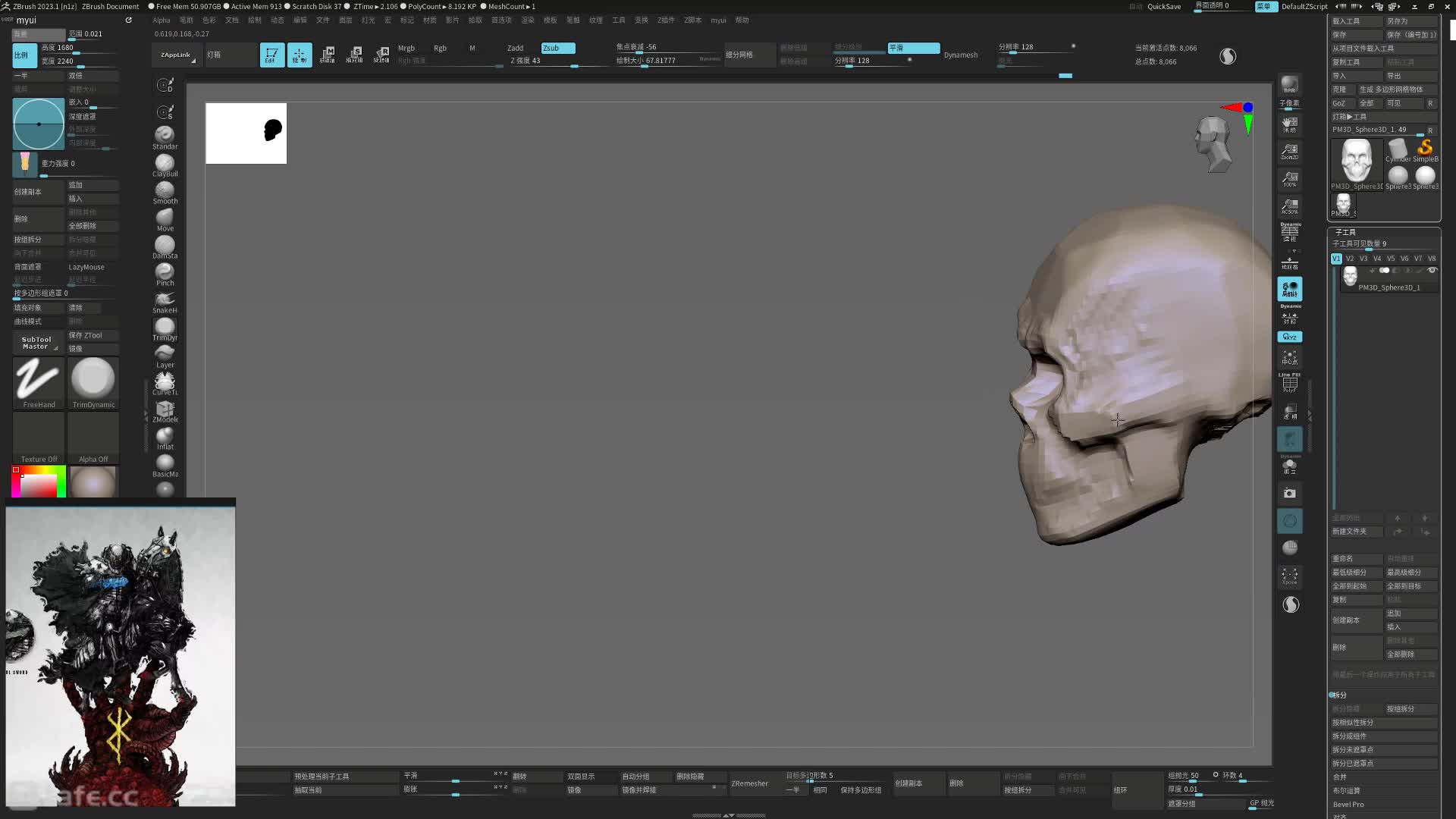Viewport: 1456px width, 819px height.
Task: Select the ZModeler brush
Action: tap(165, 410)
